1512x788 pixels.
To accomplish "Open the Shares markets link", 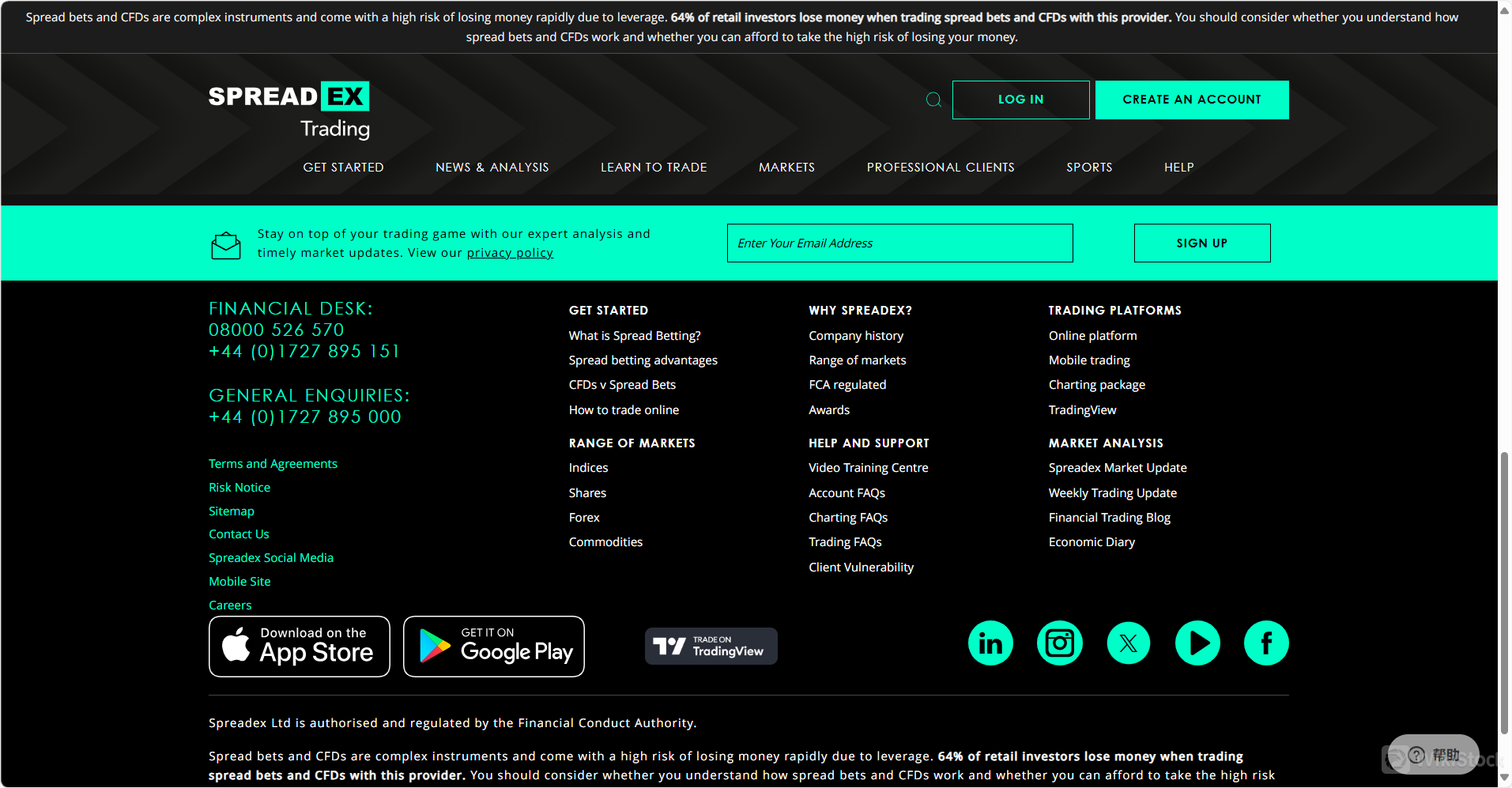I will pyautogui.click(x=587, y=493).
